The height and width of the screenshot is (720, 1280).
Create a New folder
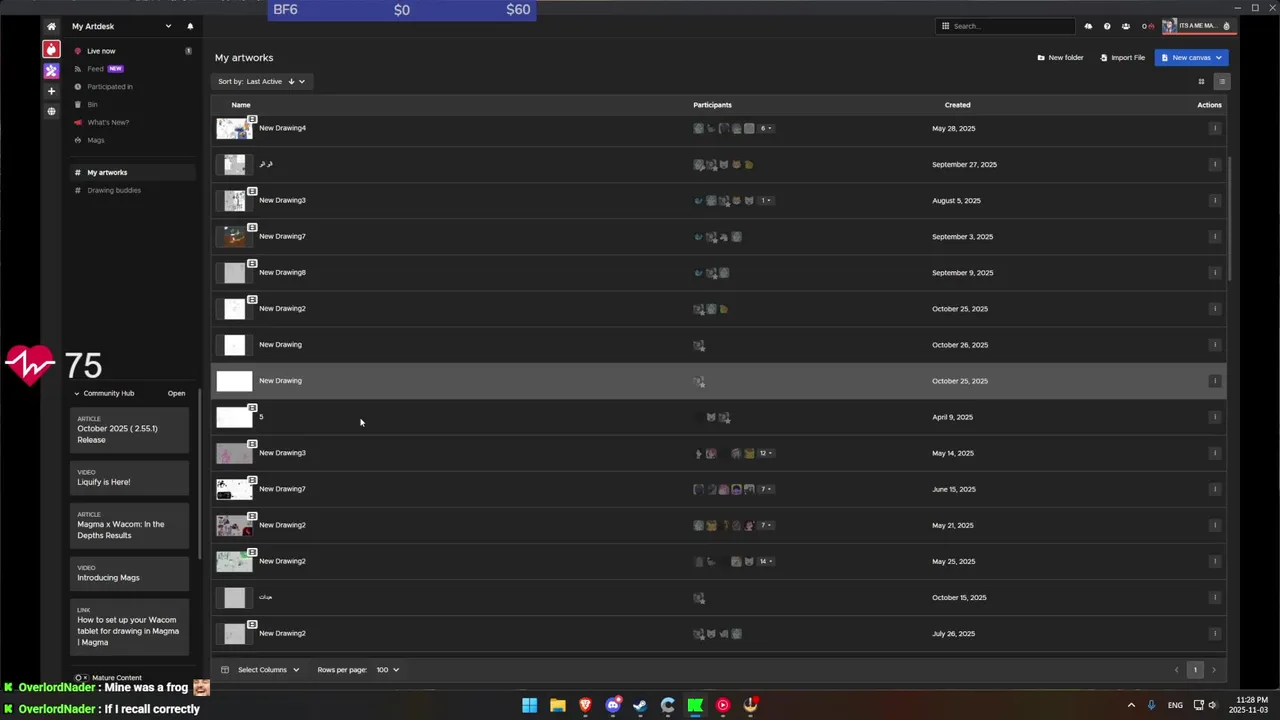coord(1060,58)
